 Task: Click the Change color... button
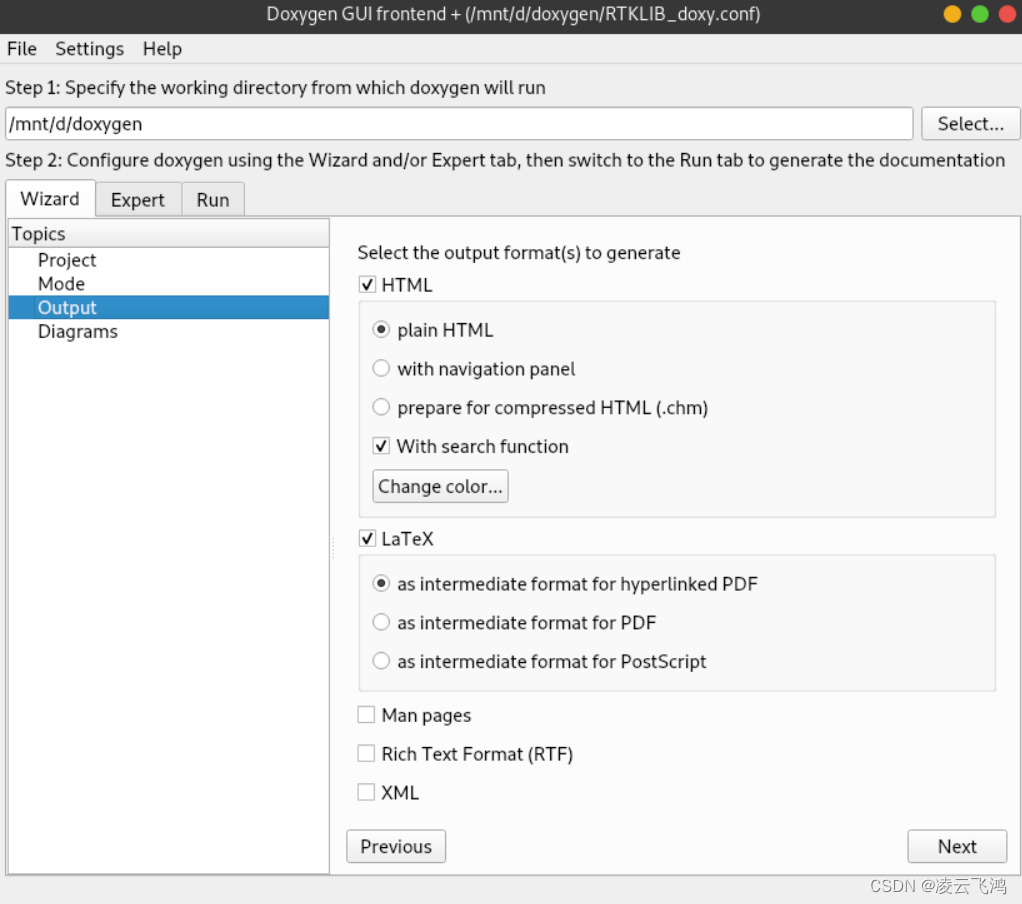click(x=440, y=487)
